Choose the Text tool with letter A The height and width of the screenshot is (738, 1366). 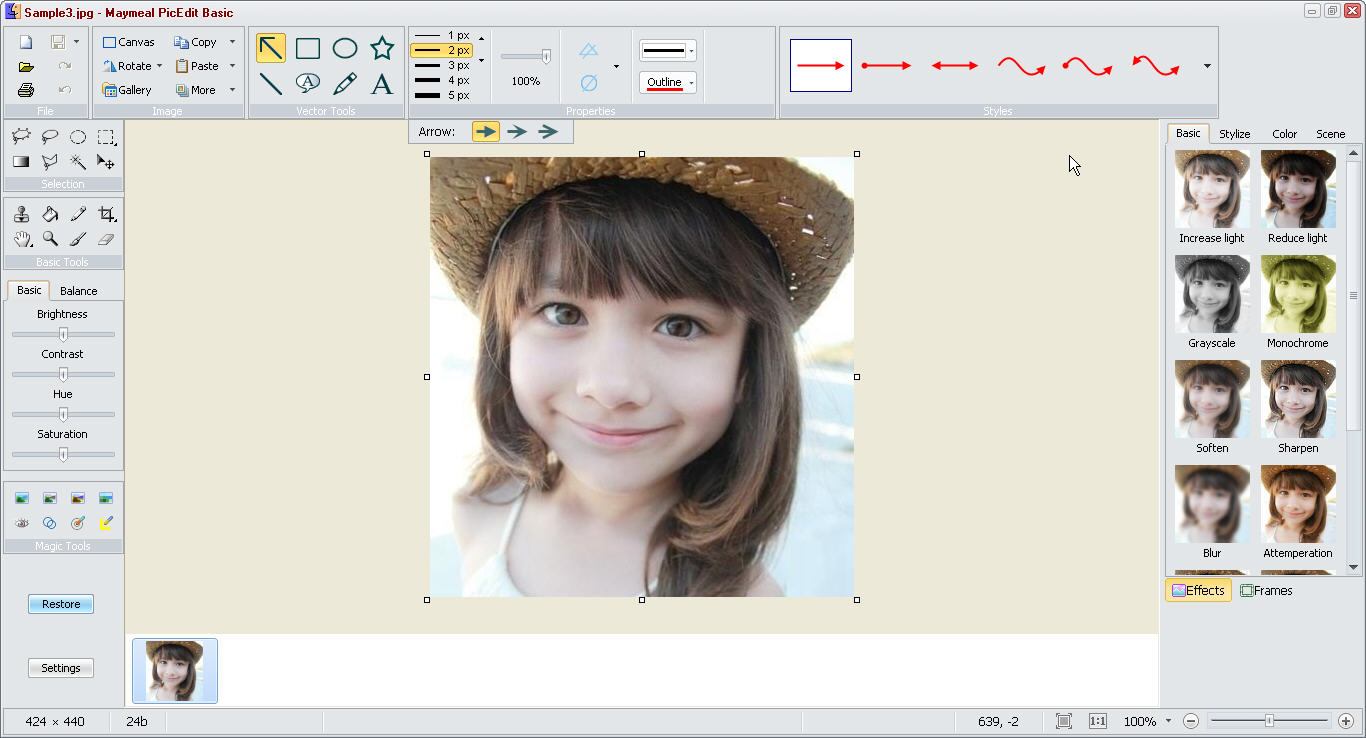pos(382,84)
